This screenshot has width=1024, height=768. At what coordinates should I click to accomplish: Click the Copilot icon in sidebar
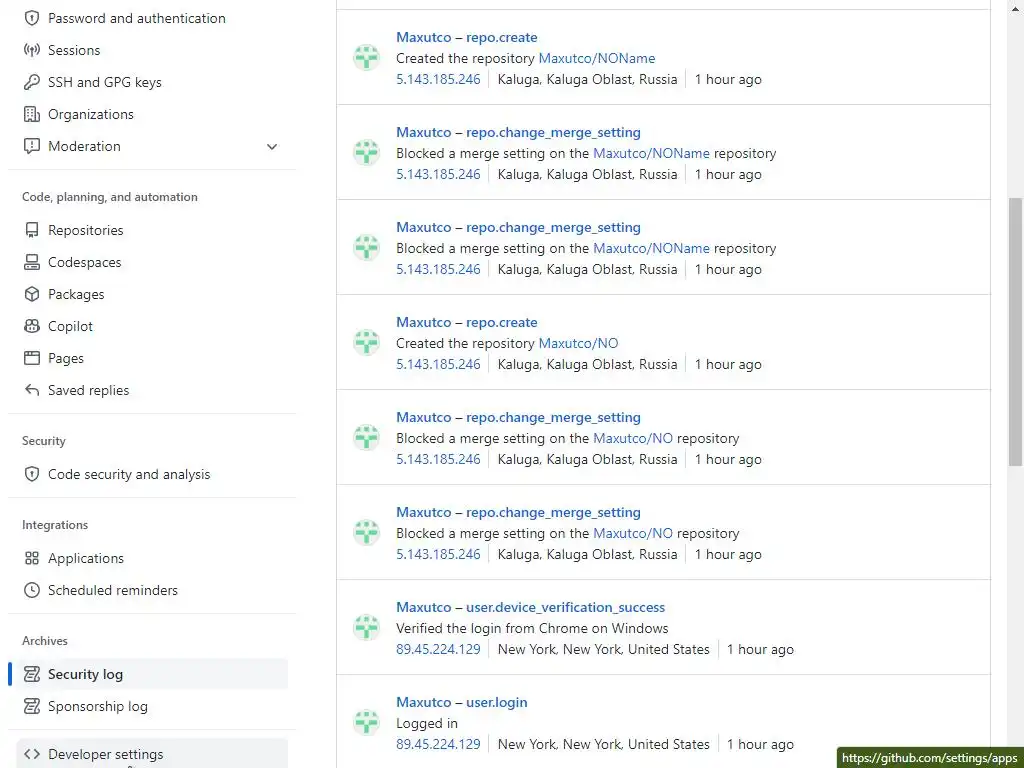31,326
